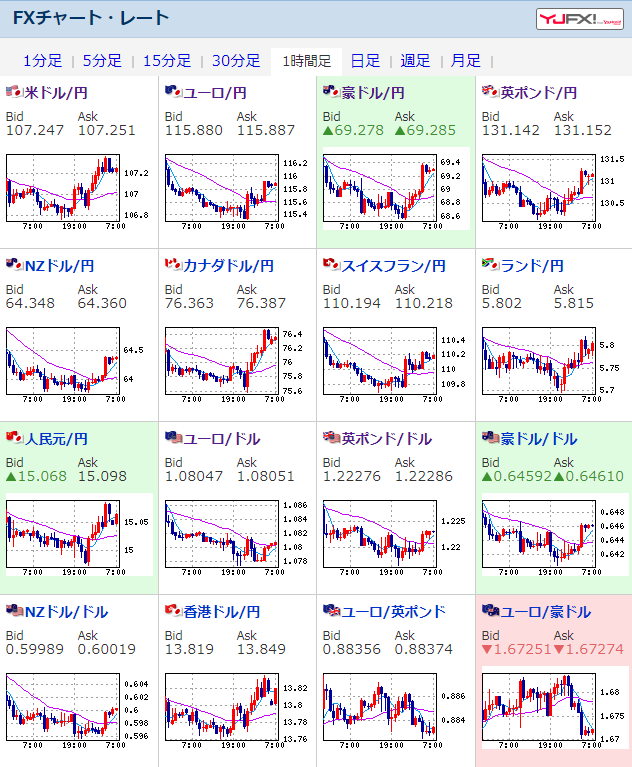This screenshot has width=632, height=767.
Task: Select the 月足 monthly chart tab
Action: (466, 61)
